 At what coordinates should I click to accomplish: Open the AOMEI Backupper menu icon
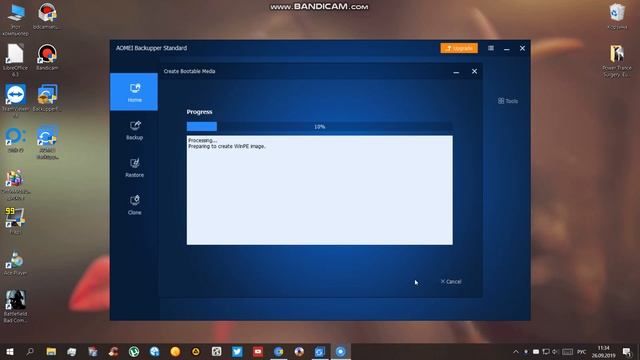click(x=491, y=48)
